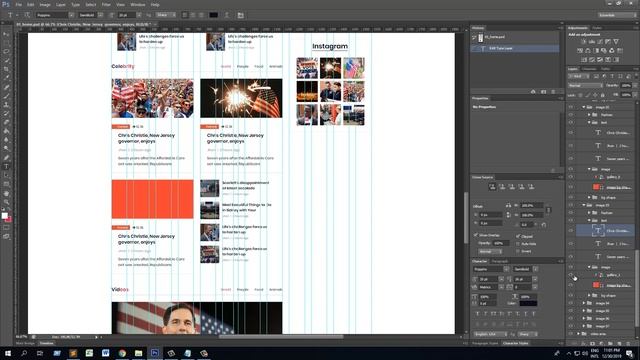
Task: Open Chrome from the Windows taskbar
Action: coord(122,353)
